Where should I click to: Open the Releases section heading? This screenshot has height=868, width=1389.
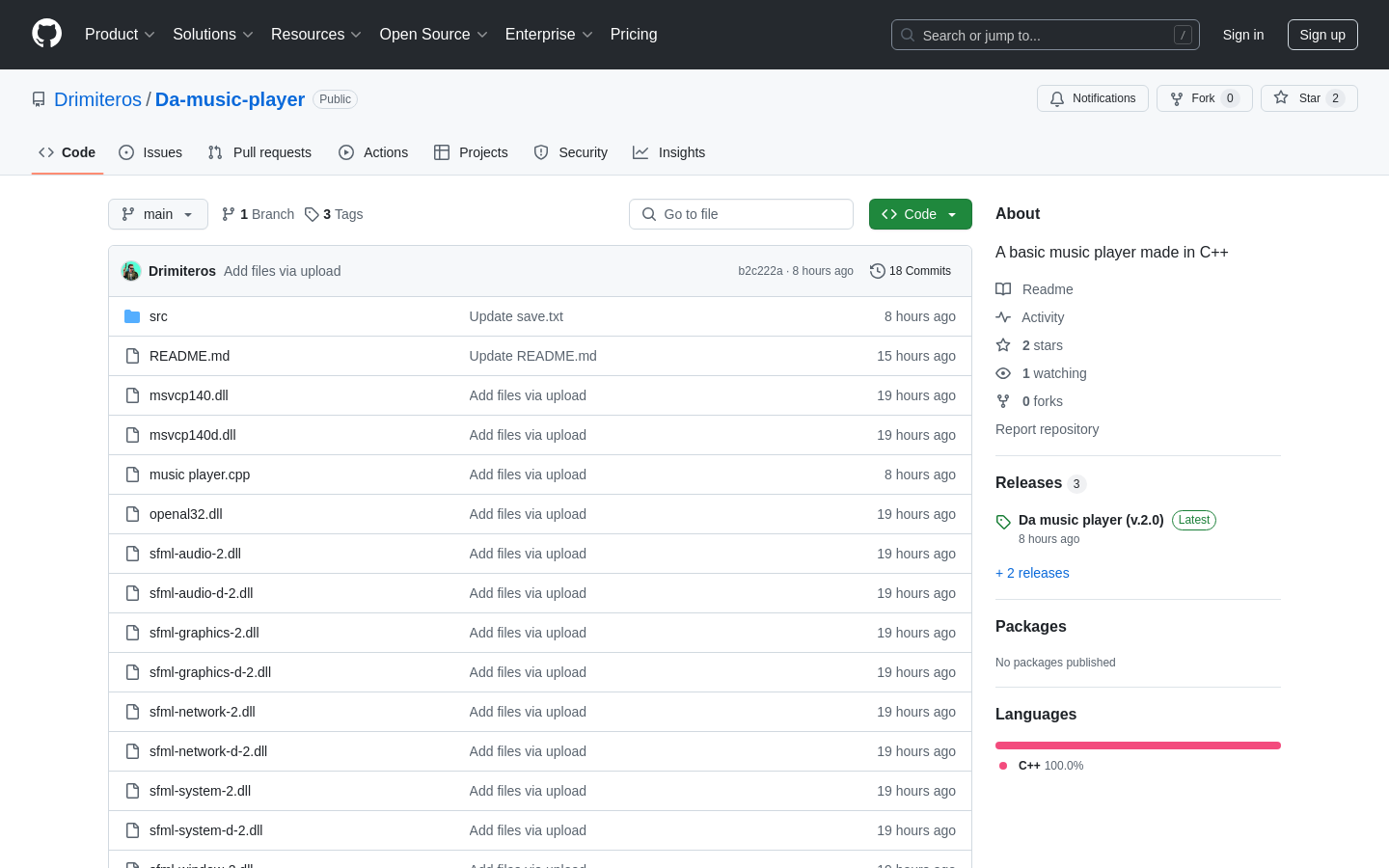(x=1028, y=483)
